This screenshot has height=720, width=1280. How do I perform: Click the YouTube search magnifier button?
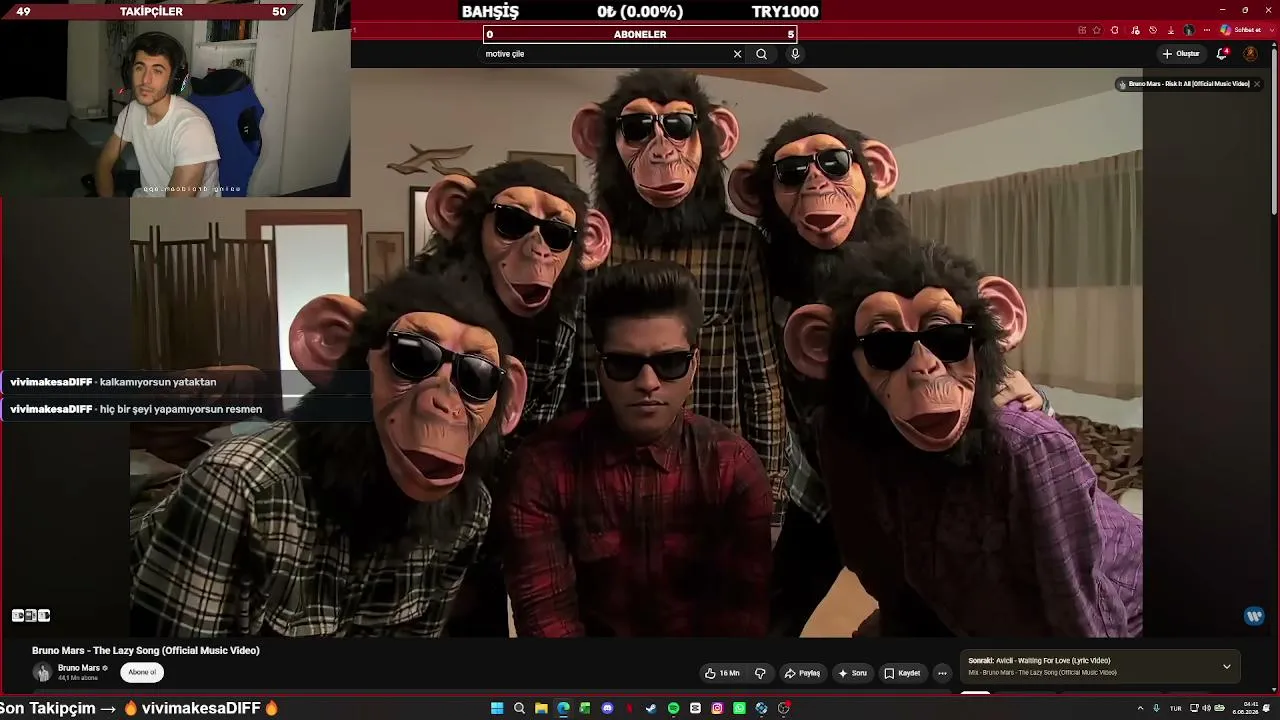click(x=761, y=54)
